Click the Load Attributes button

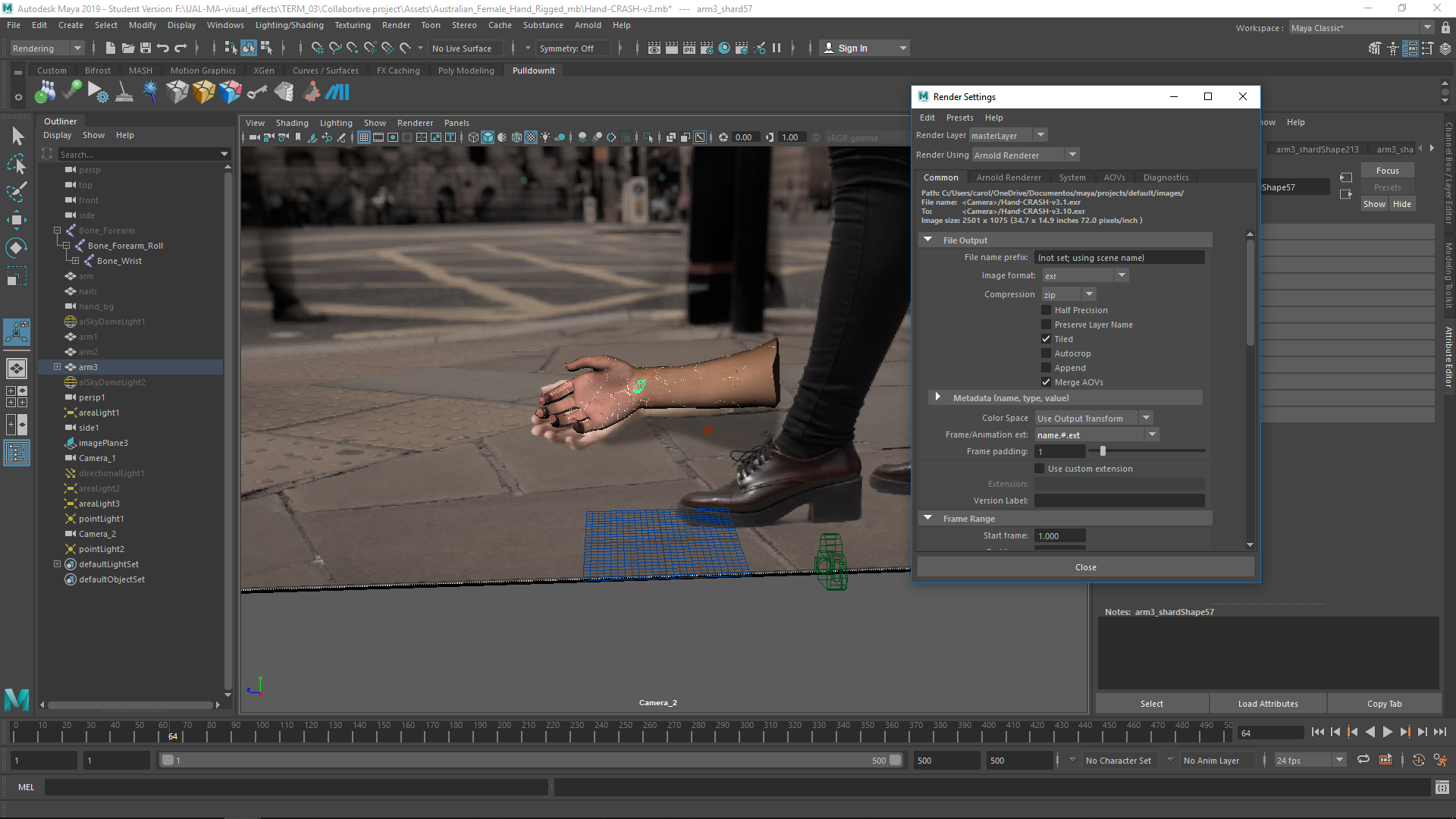(1267, 704)
